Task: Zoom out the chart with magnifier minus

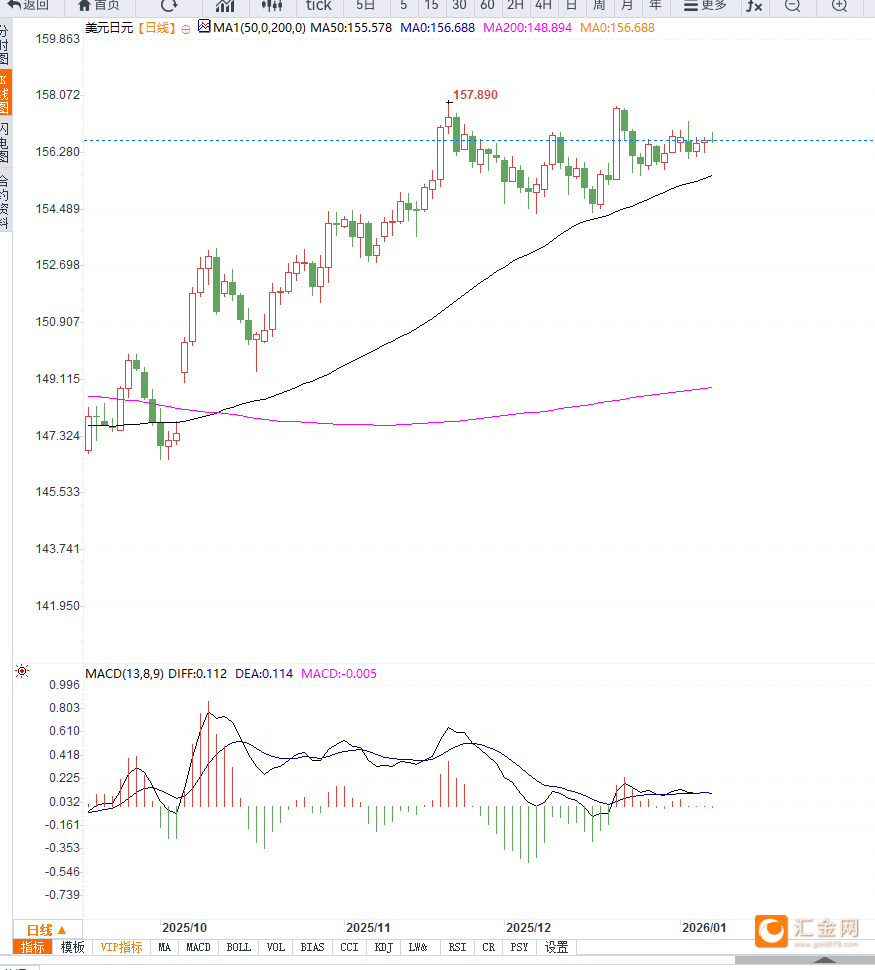Action: coord(792,6)
